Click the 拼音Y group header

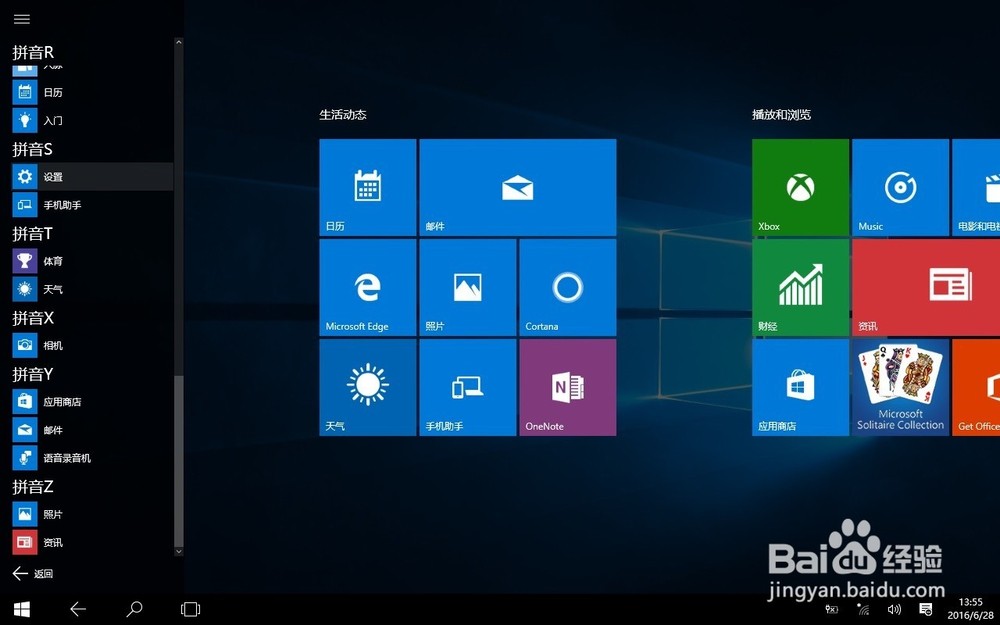click(33, 374)
